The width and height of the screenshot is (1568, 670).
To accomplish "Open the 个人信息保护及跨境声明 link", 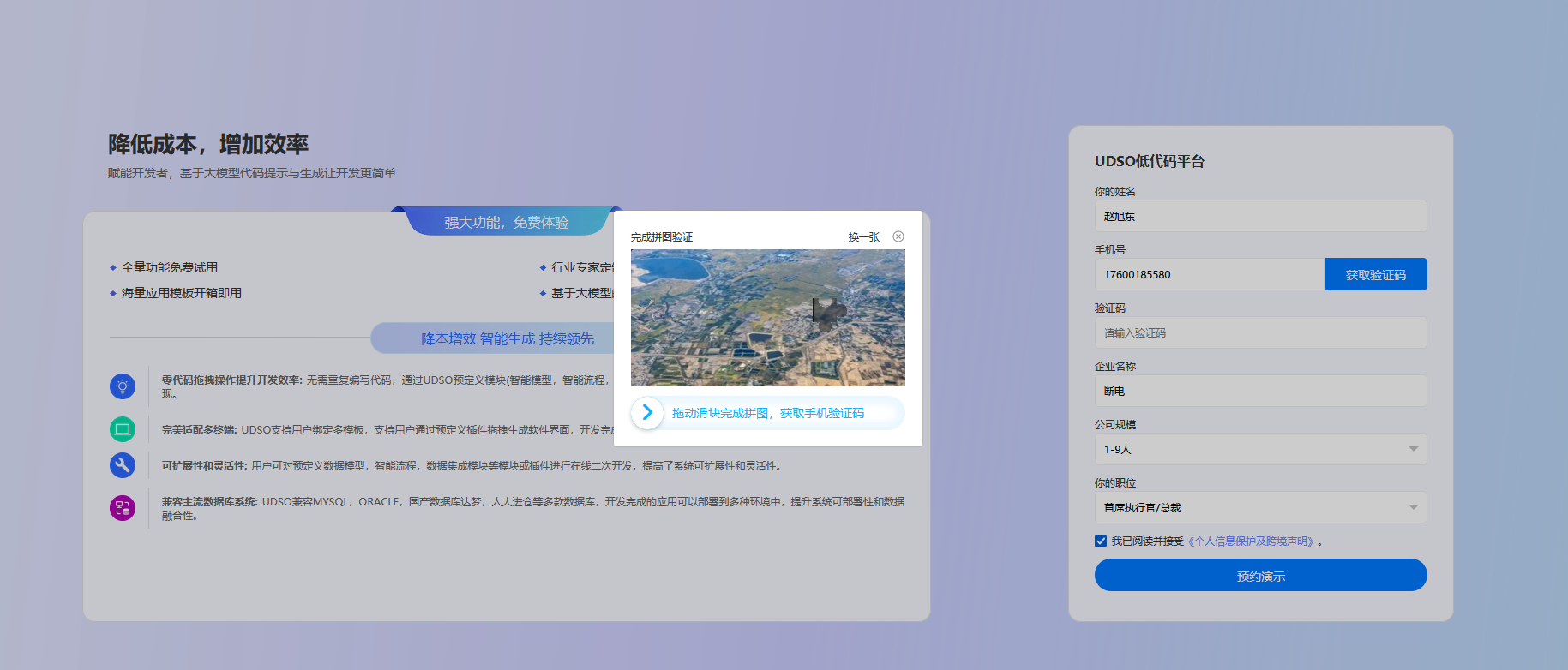I will point(1252,541).
